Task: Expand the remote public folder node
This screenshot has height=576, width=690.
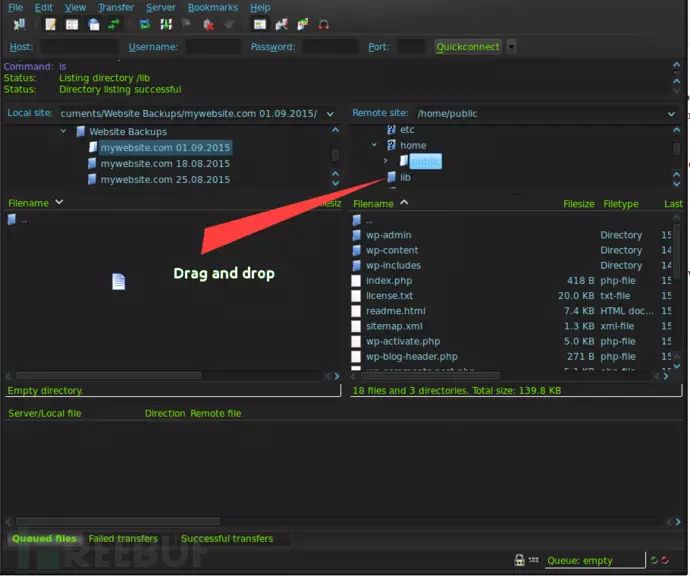Action: pyautogui.click(x=385, y=161)
